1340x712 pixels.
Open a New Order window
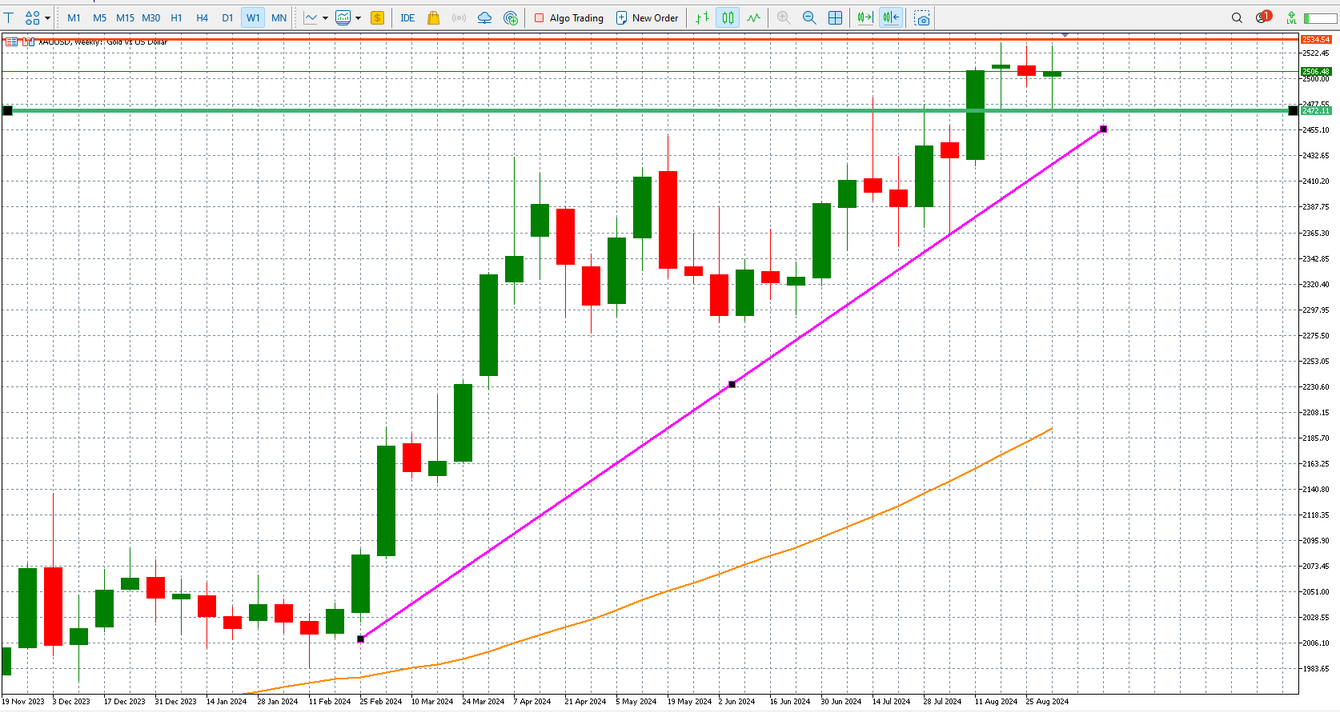coord(646,18)
